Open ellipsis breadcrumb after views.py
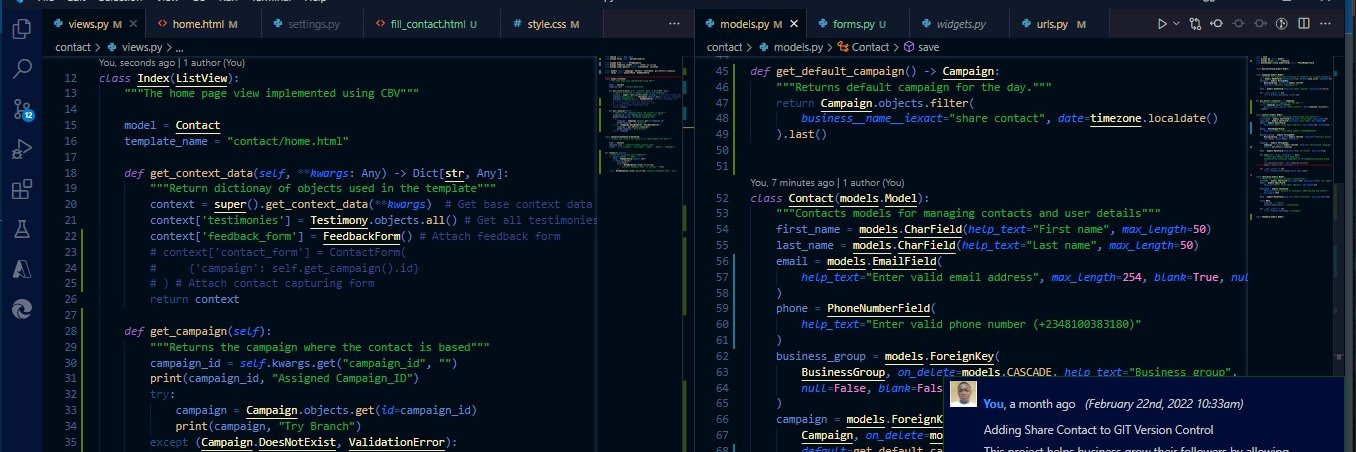This screenshot has height=452, width=1356. [x=179, y=46]
